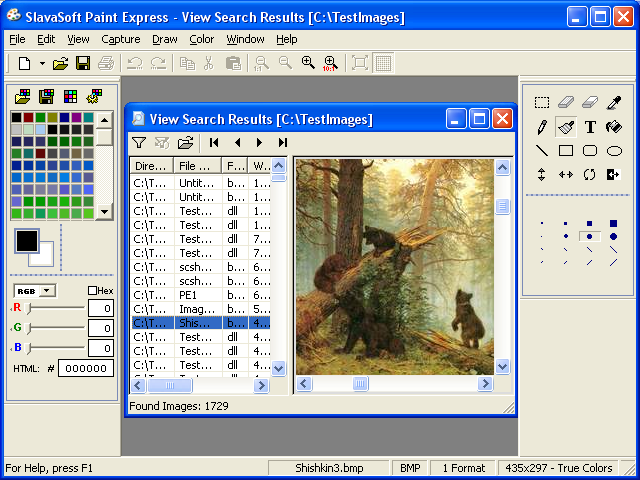Screen dimensions: 640x480
Task: Open the Window menu
Action: point(245,39)
